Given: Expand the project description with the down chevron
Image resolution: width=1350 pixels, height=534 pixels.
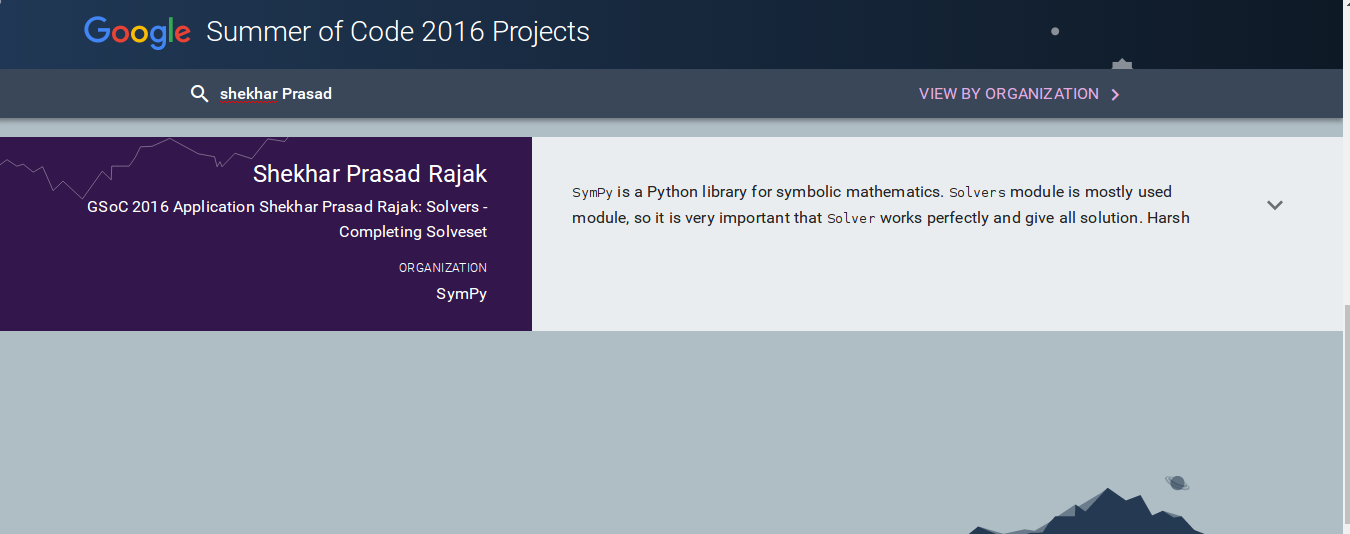Looking at the screenshot, I should pyautogui.click(x=1274, y=205).
